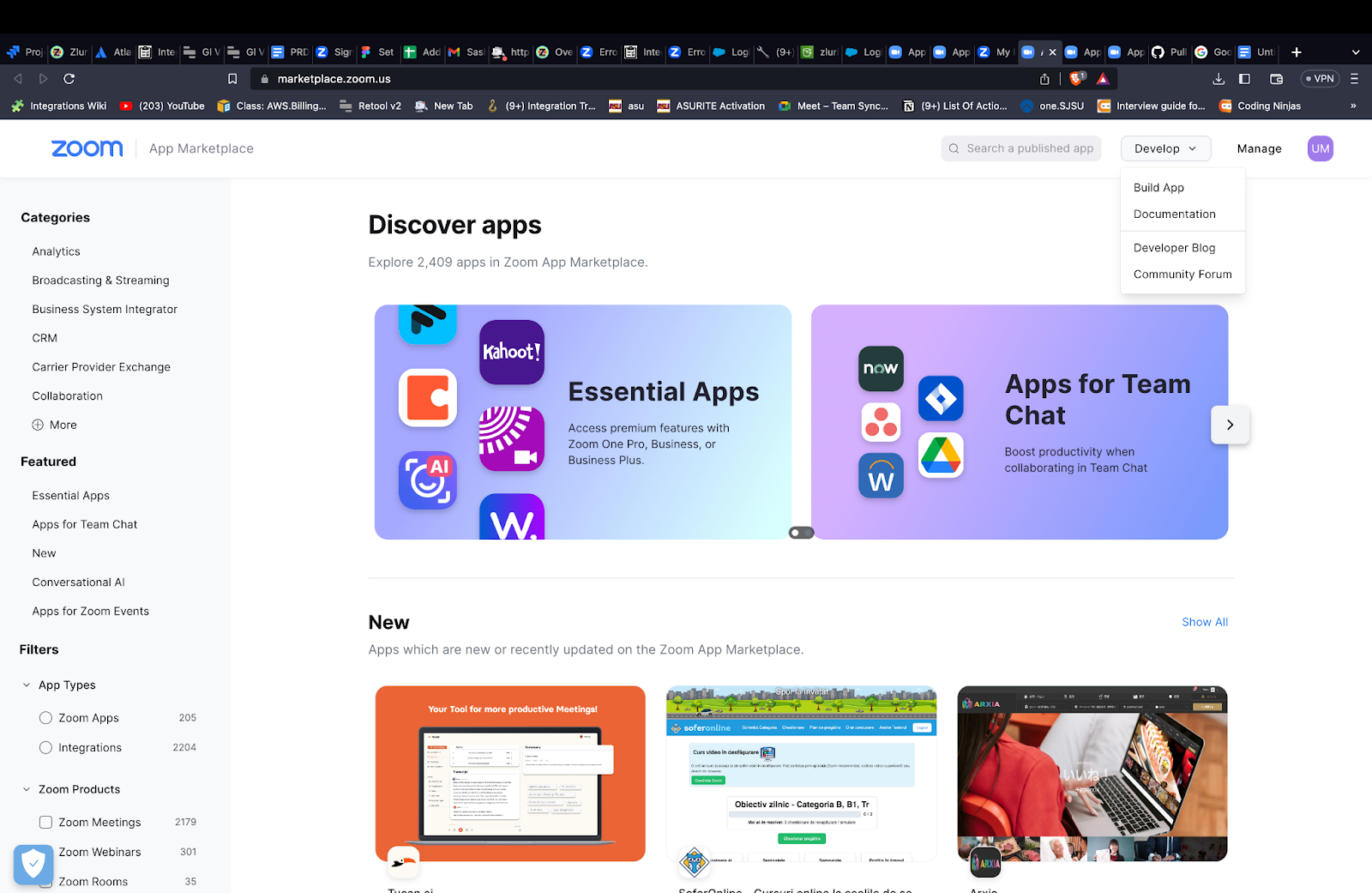
Task: Reload the page with the refresh icon
Action: click(69, 79)
